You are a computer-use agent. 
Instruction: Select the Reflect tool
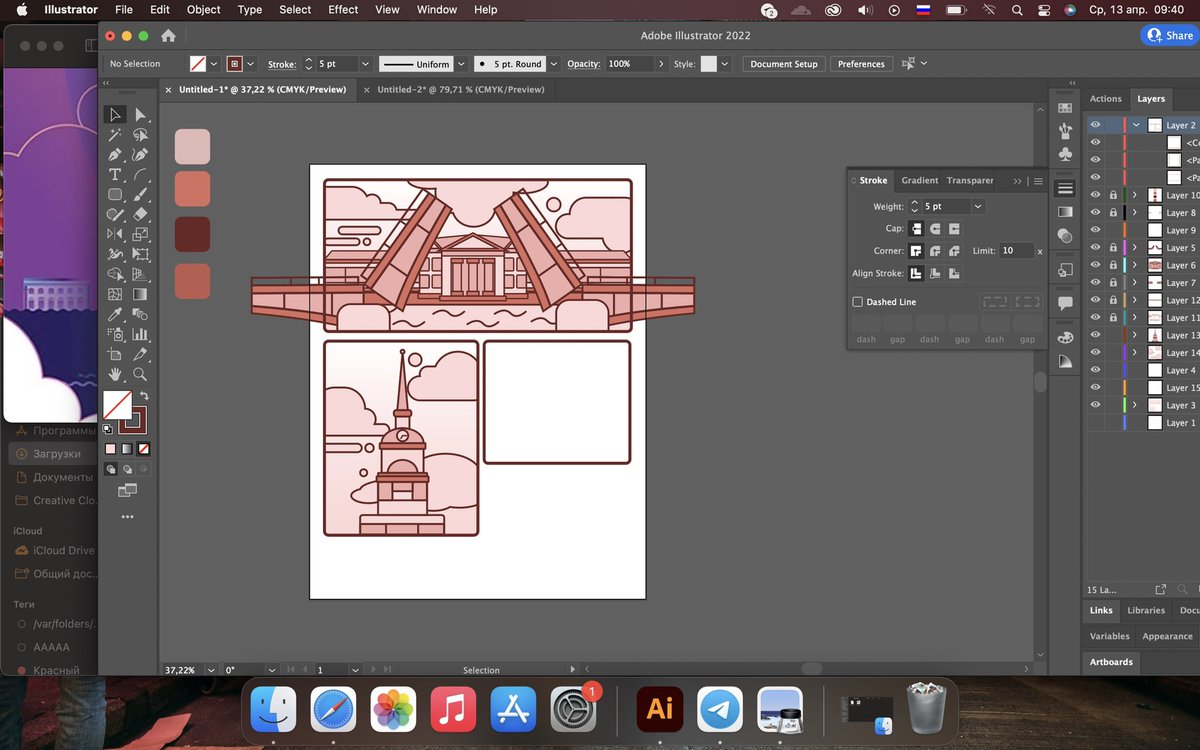(x=115, y=234)
